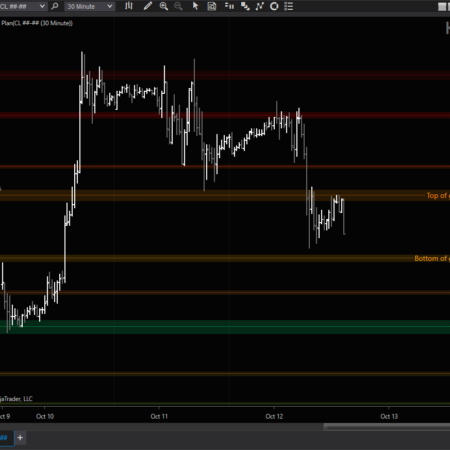Open the chart bar type icon
The image size is (450, 450).
click(129, 6)
